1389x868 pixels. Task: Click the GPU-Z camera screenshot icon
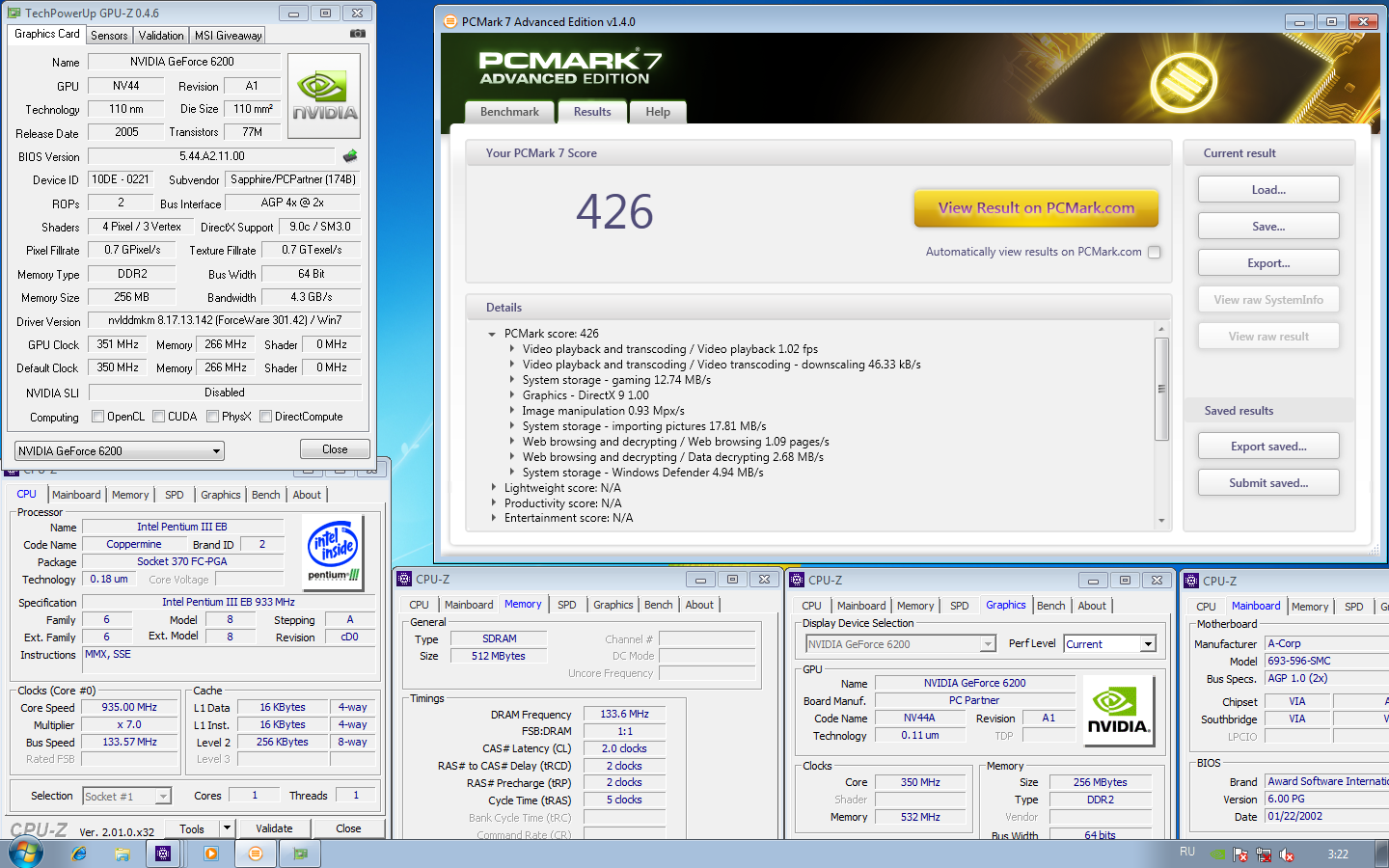358,34
